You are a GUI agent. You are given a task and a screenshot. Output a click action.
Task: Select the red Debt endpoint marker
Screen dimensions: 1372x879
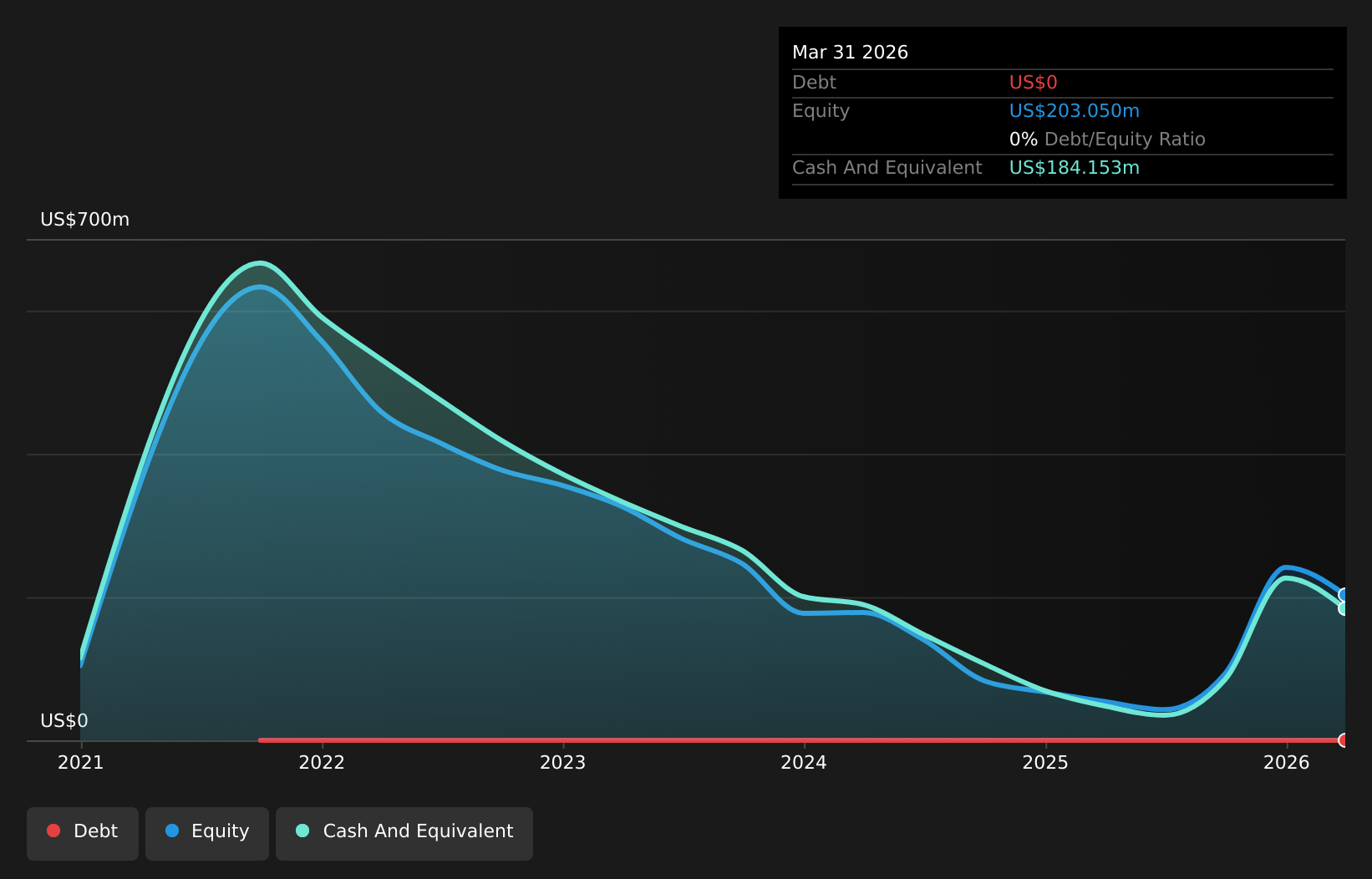point(1344,740)
